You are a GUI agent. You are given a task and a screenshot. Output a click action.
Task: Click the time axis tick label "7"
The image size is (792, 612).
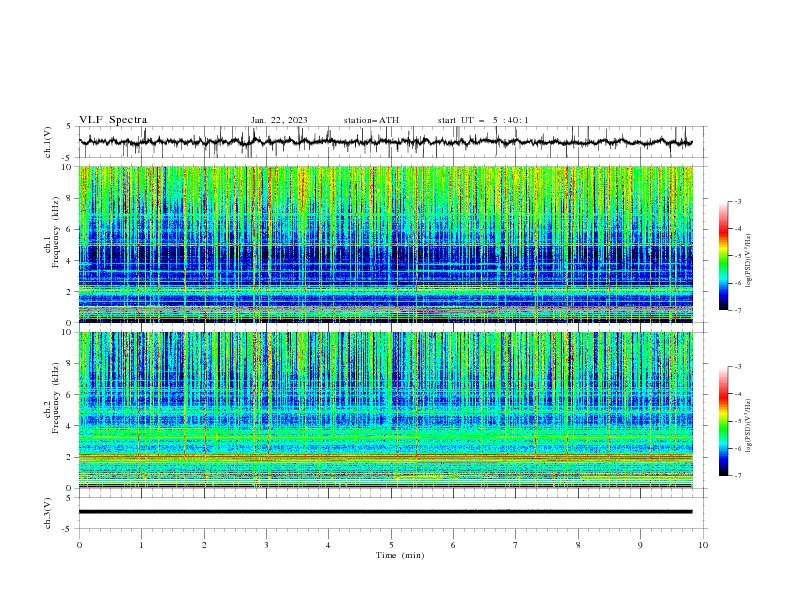pos(515,545)
